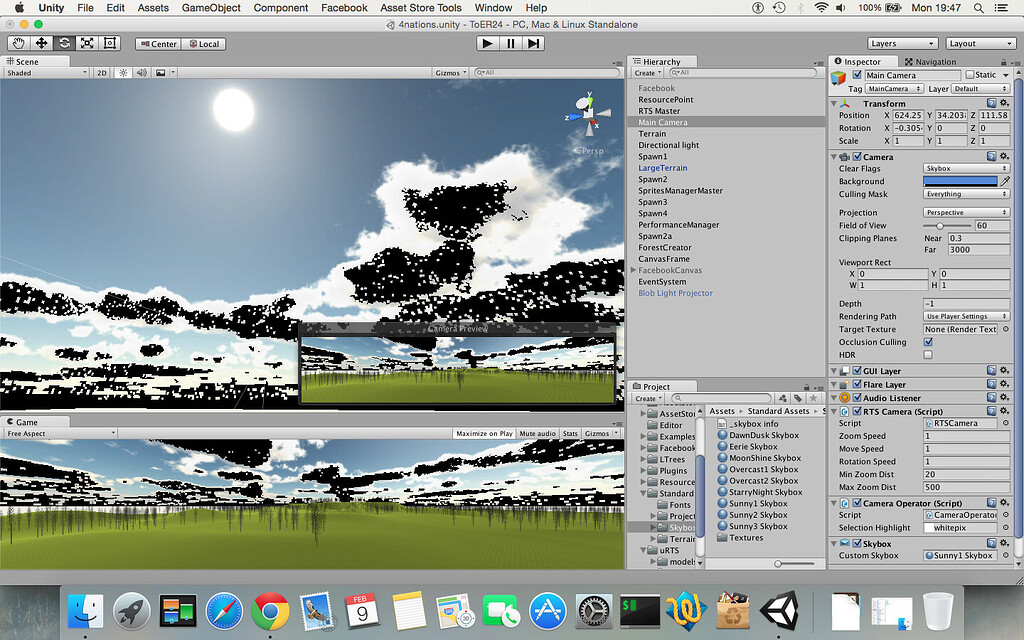Toggle scene lighting in the Scene view toolbar
Viewport: 1024px width, 640px height.
tap(122, 72)
